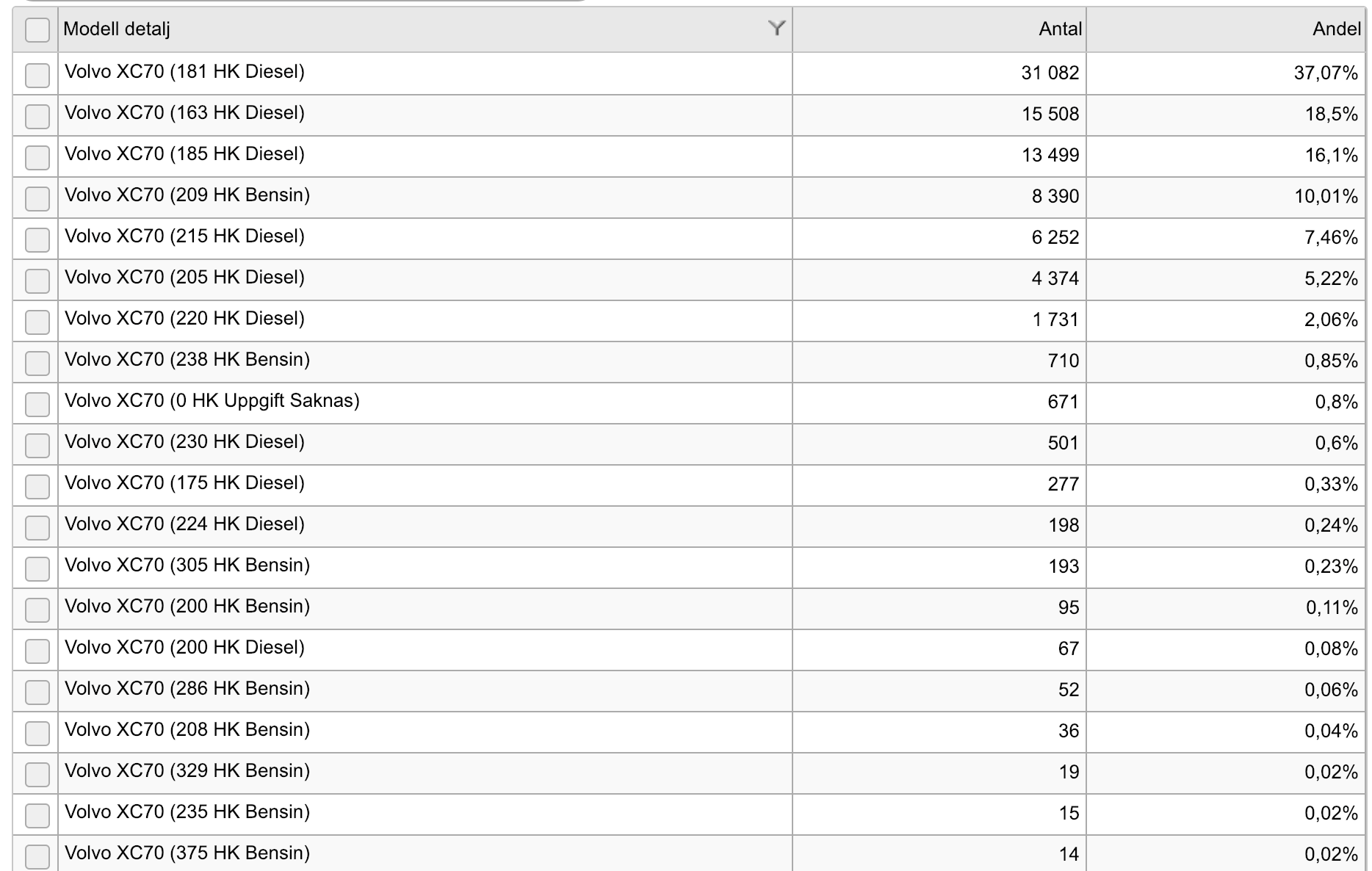The image size is (1372, 871).
Task: Check the Volvo XC70 (305 HK Bensin) row
Action: tap(37, 568)
